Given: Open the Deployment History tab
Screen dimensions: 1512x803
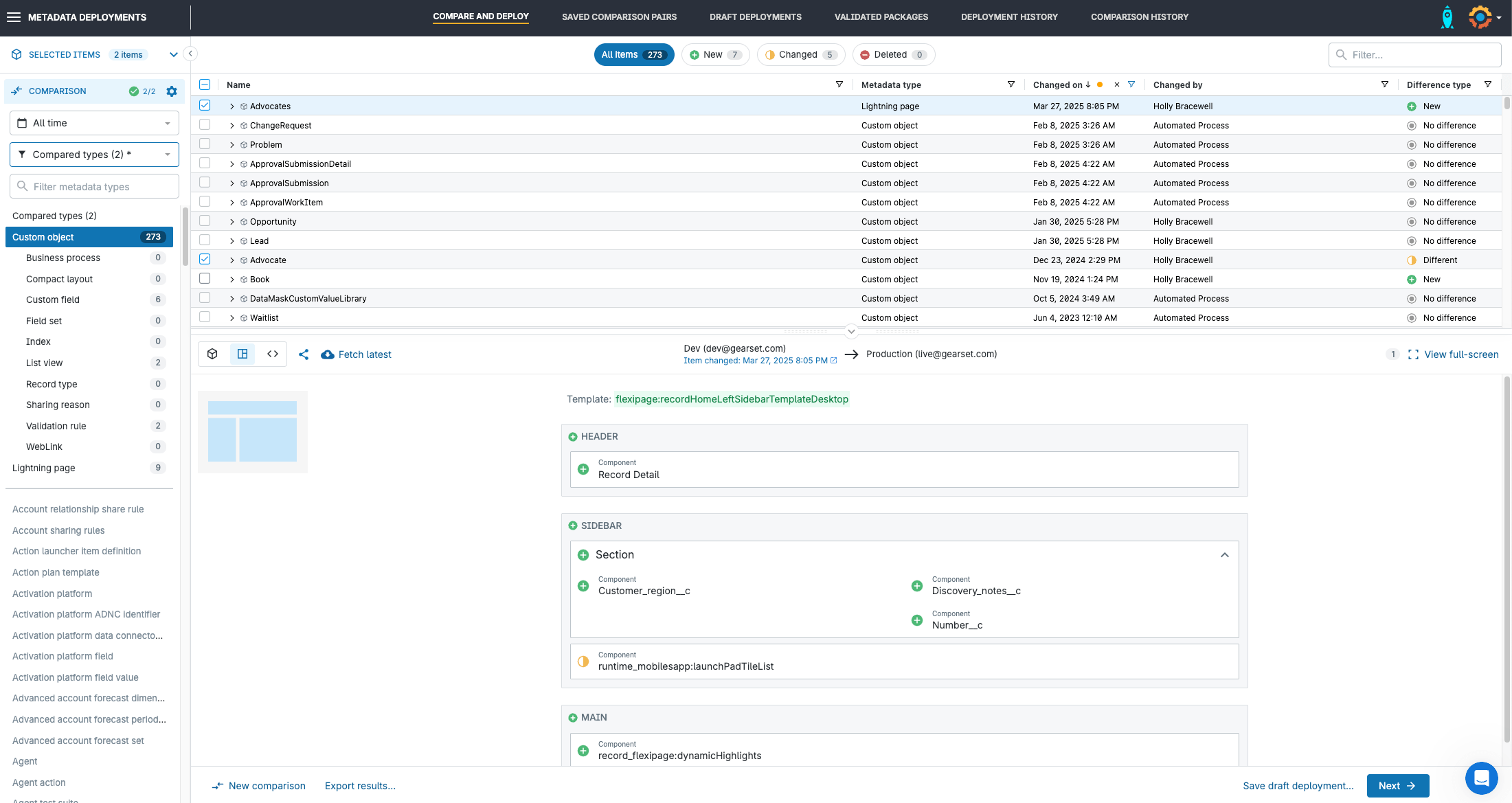Looking at the screenshot, I should [x=1009, y=17].
